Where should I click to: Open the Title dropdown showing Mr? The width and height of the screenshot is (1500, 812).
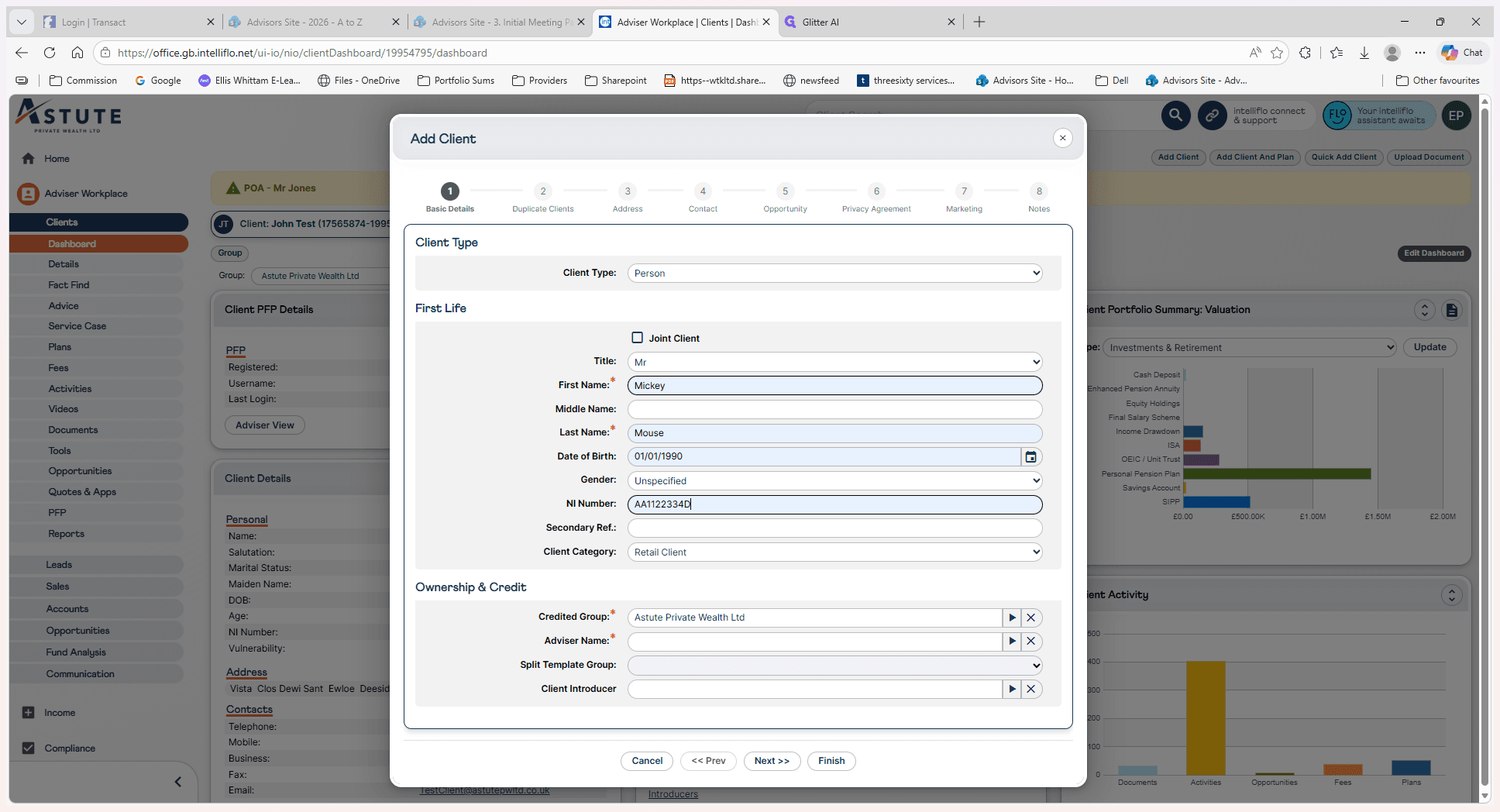[x=834, y=362]
